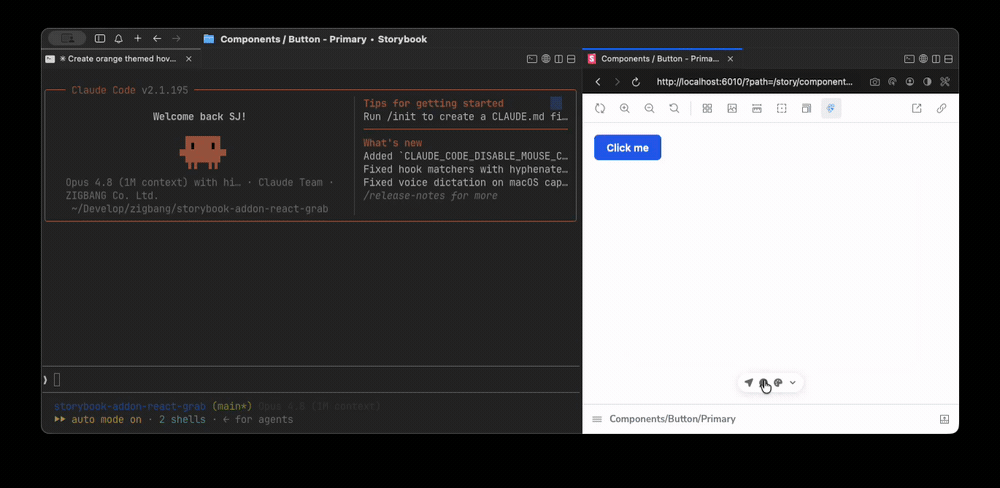The height and width of the screenshot is (488, 1000).
Task: Click the globe icon above the right pane
Action: click(x=923, y=59)
